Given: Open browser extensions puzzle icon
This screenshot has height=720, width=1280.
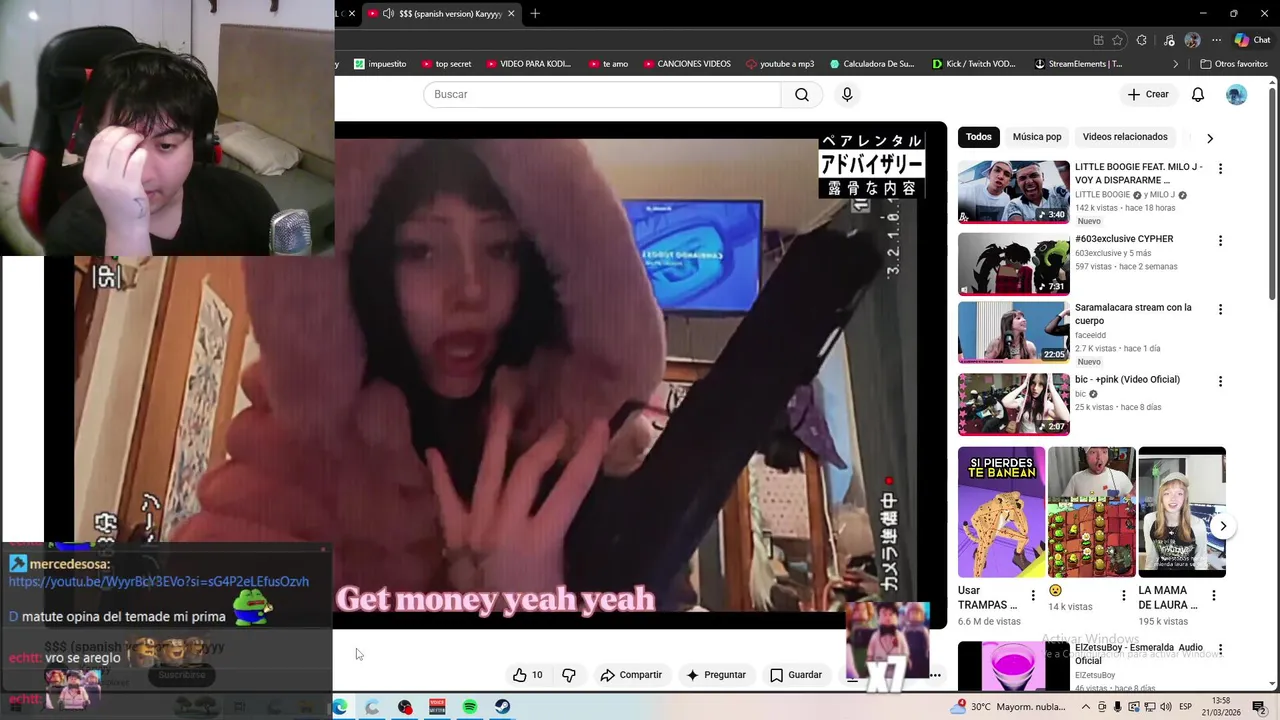Looking at the screenshot, I should coord(1142,41).
